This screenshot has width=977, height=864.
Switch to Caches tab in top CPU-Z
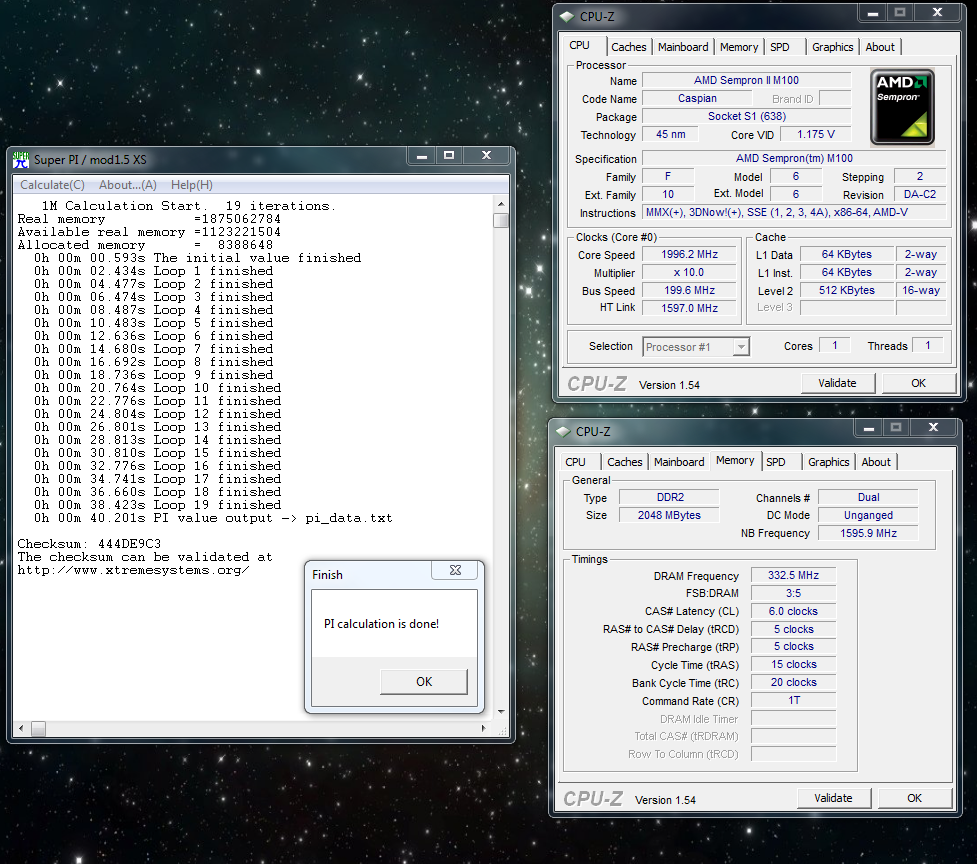629,47
